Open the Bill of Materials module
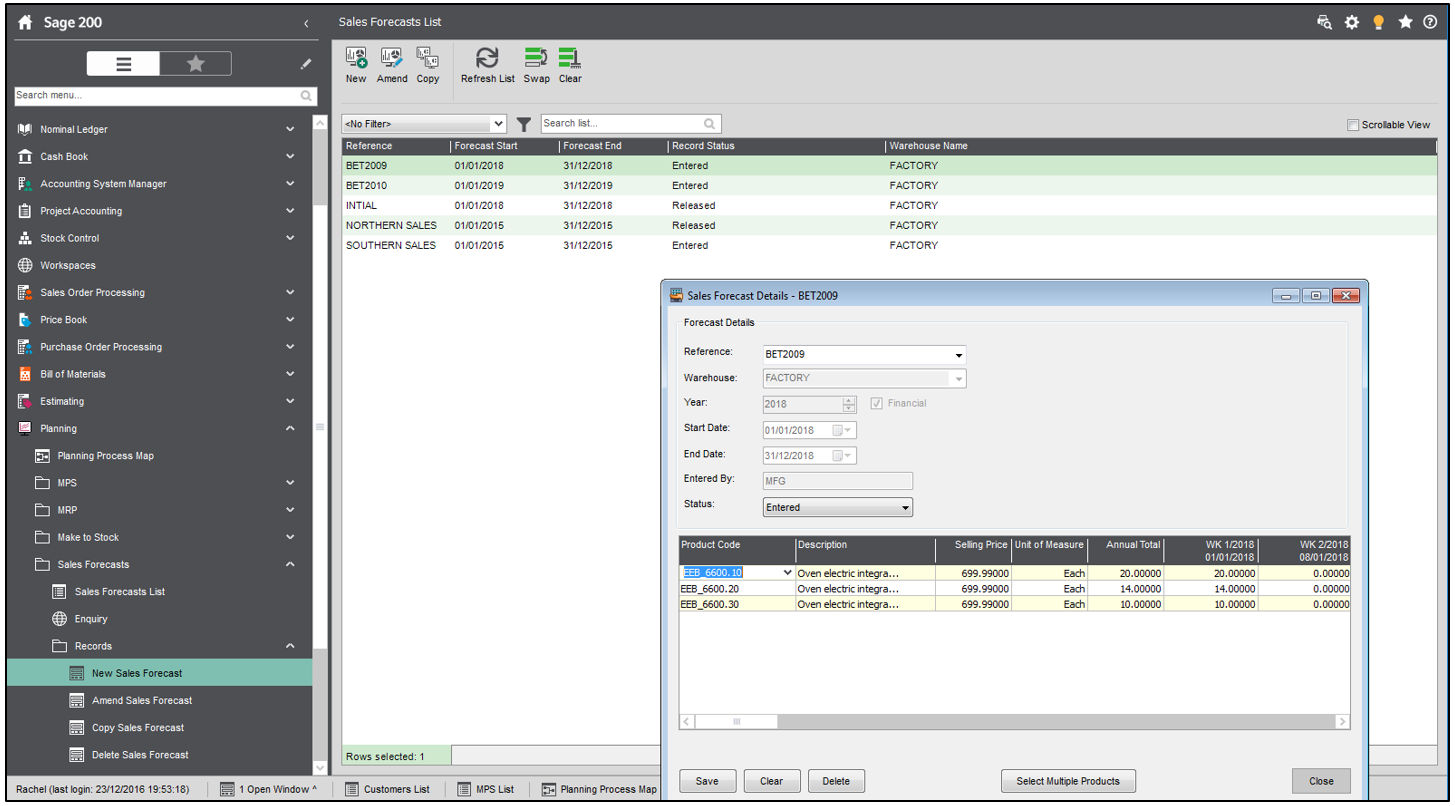Image resolution: width=1455 pixels, height=806 pixels. (73, 374)
